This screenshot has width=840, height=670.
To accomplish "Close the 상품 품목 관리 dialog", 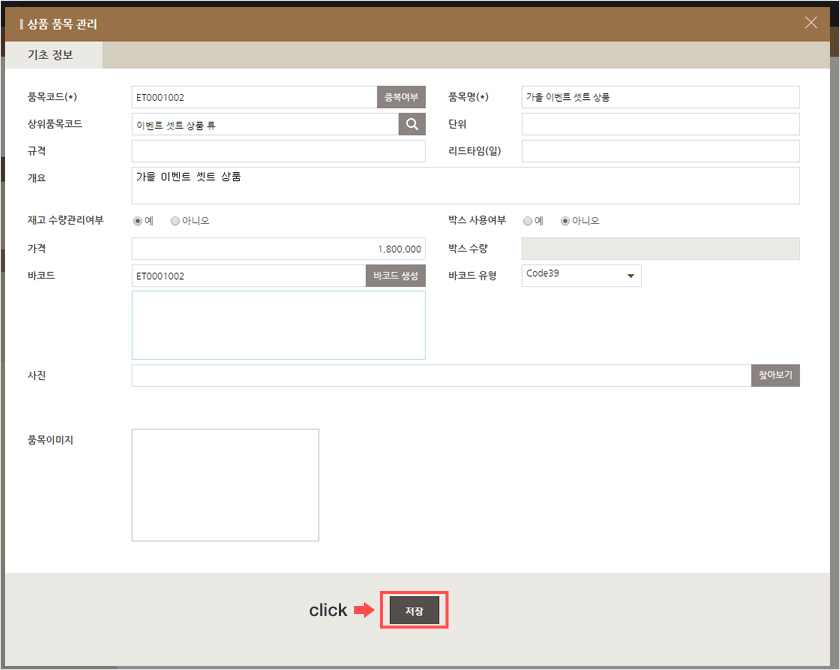I will pyautogui.click(x=811, y=22).
